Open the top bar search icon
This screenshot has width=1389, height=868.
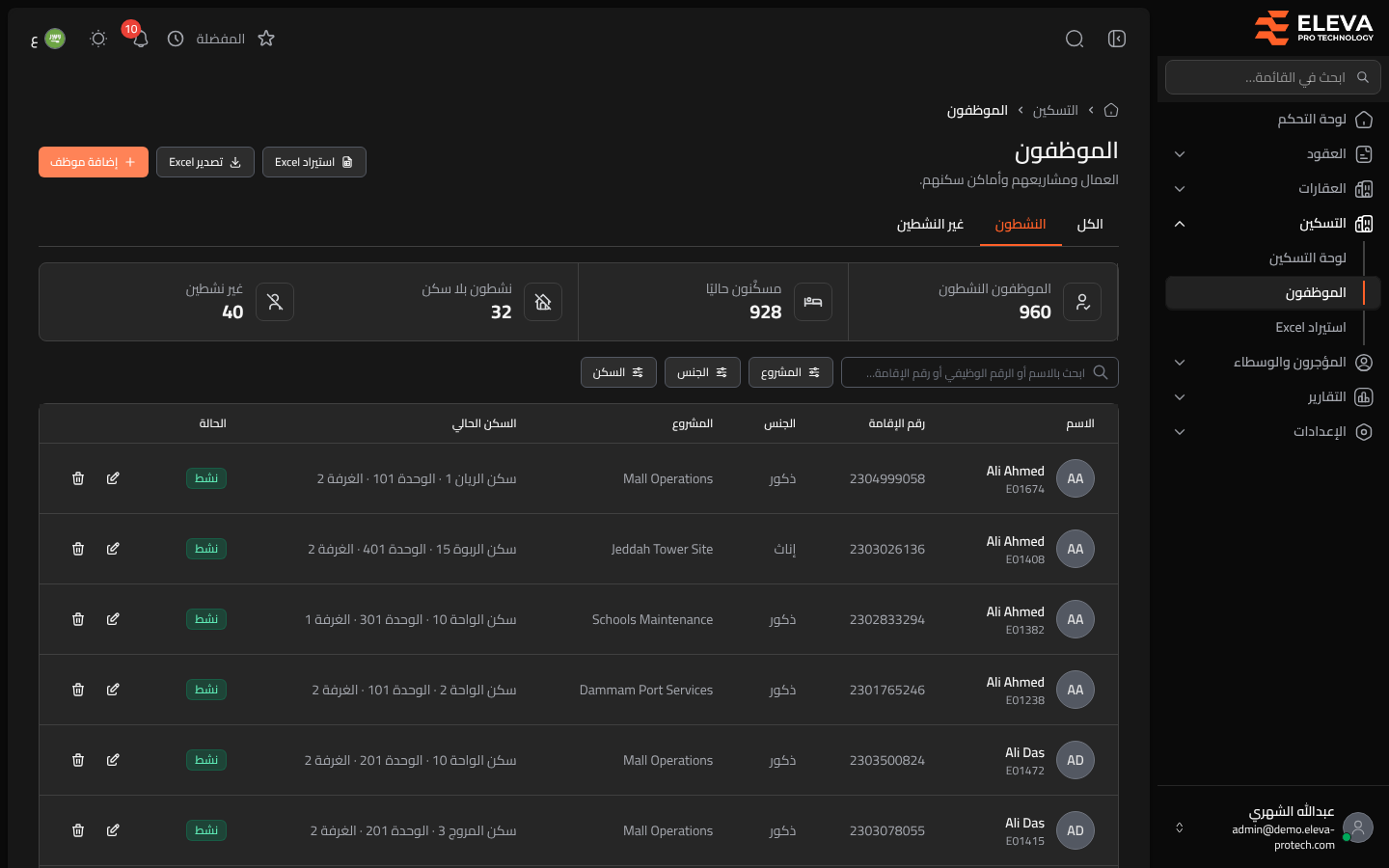click(x=1075, y=39)
